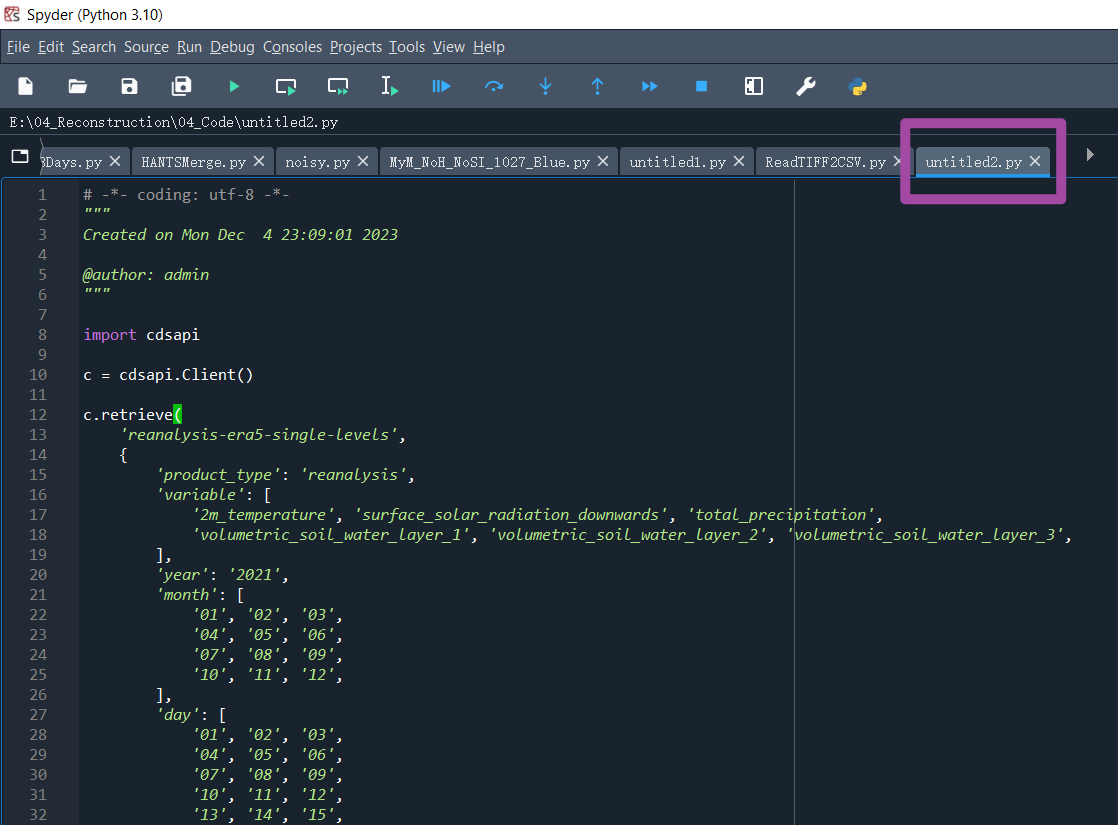Start debugging the file
The height and width of the screenshot is (825, 1118).
tap(441, 86)
